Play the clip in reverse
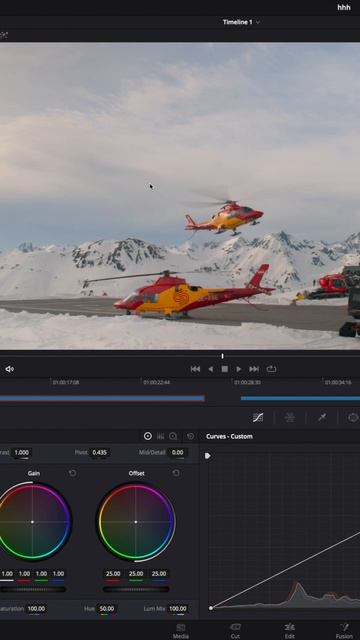Viewport: 360px width, 640px height. 211,369
